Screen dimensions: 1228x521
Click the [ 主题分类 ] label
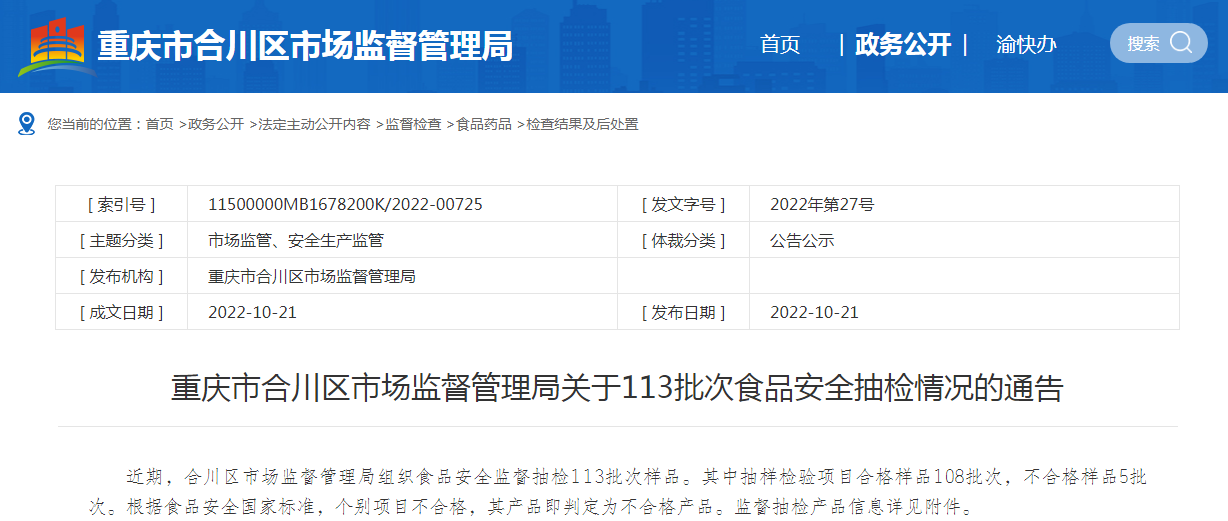(122, 240)
